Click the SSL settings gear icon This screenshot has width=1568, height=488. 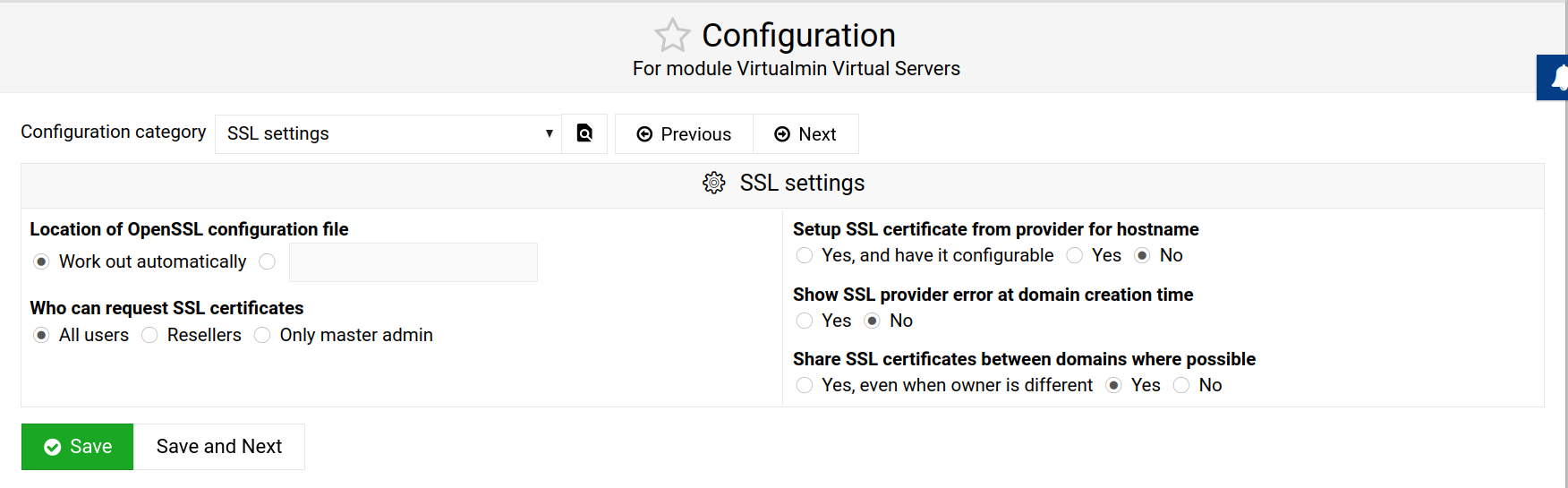tap(713, 183)
